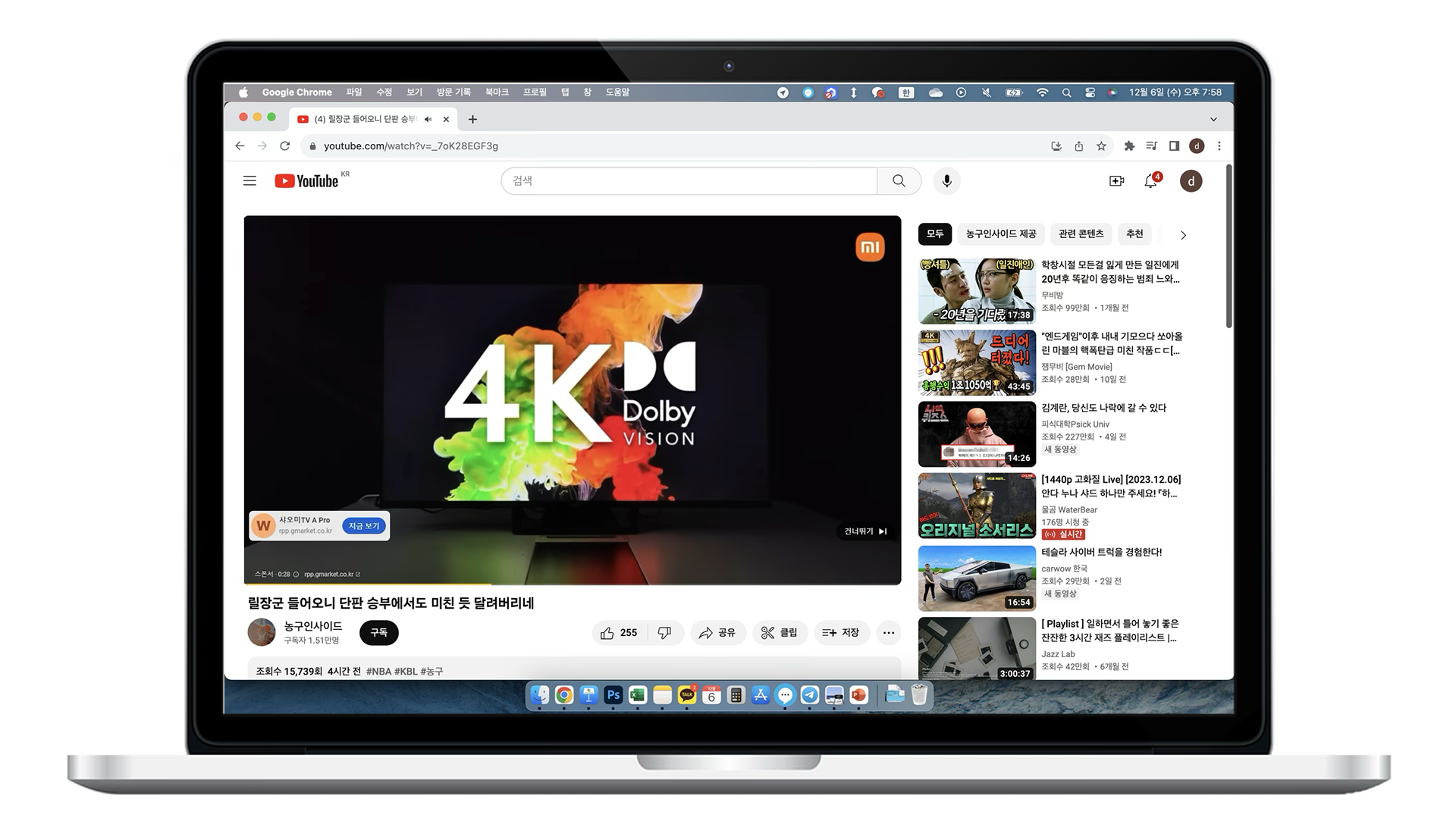Click the dislike thumbs-down button
Image resolution: width=1456 pixels, height=830 pixels.
[x=665, y=633]
